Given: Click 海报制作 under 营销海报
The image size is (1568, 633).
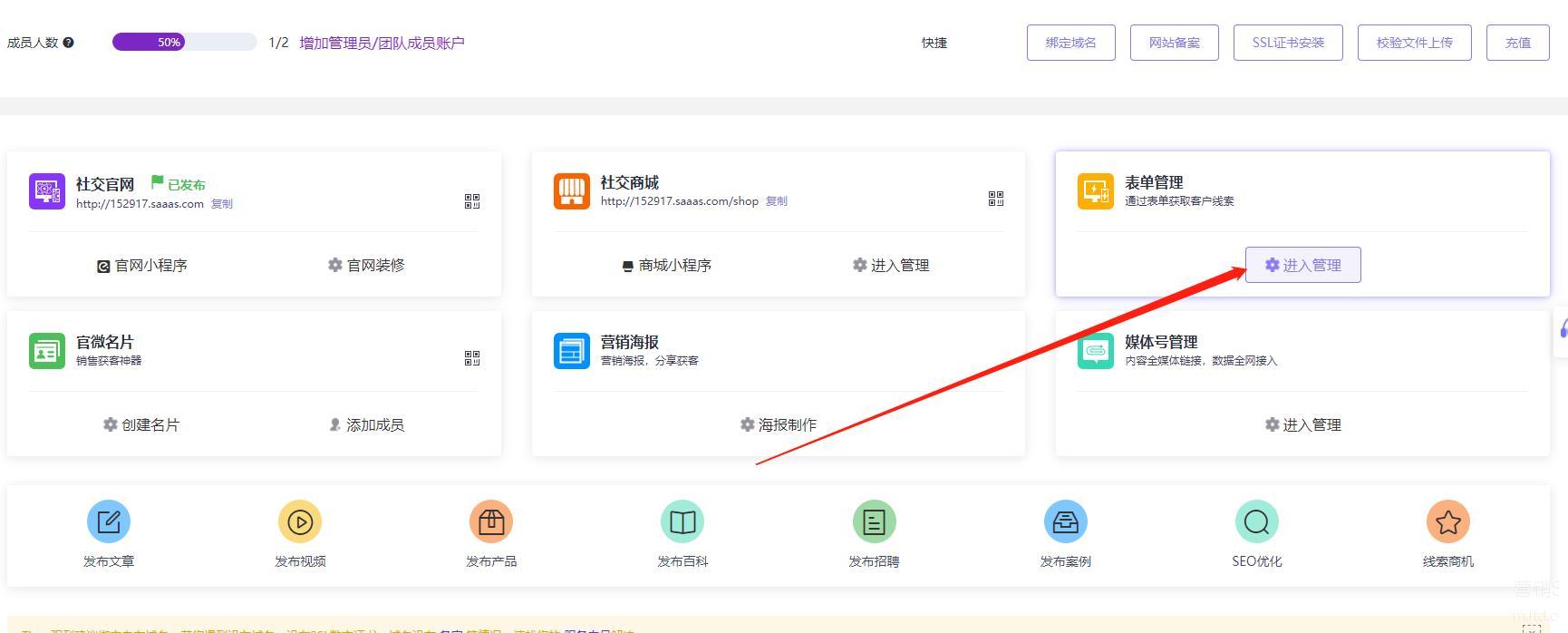Looking at the screenshot, I should pos(779,424).
